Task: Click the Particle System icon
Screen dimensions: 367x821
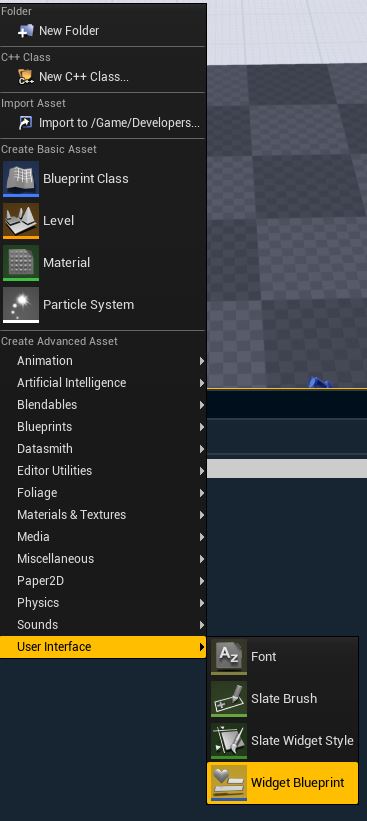Action: [x=21, y=304]
